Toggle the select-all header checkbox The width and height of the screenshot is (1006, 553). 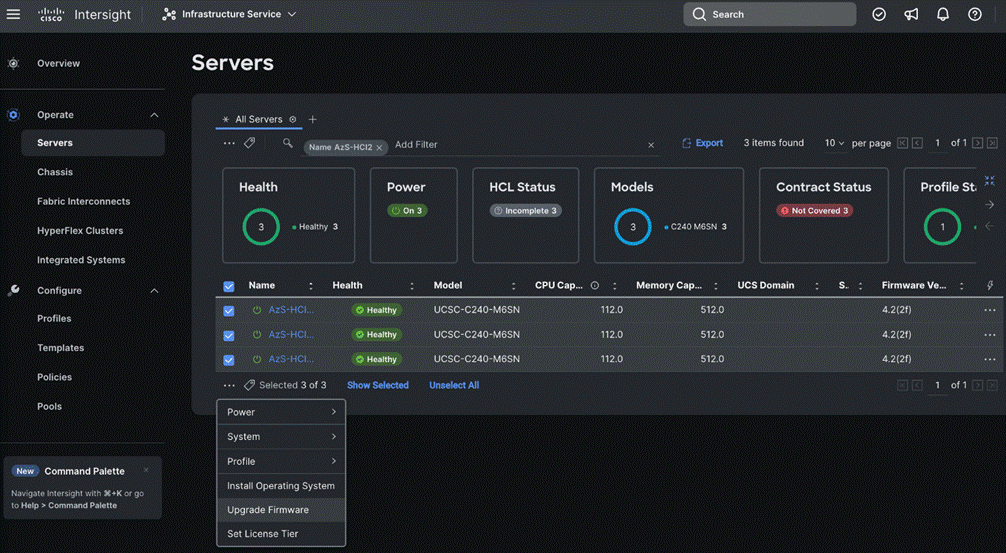[228, 286]
